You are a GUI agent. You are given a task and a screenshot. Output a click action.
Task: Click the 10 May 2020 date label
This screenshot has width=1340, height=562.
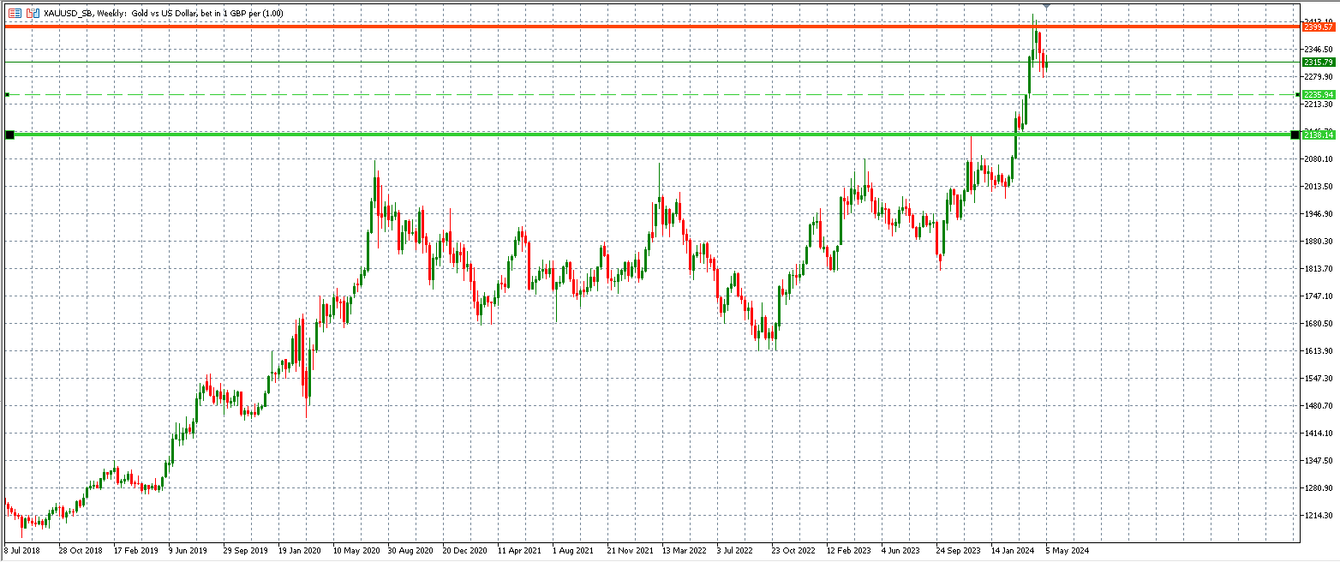(356, 550)
